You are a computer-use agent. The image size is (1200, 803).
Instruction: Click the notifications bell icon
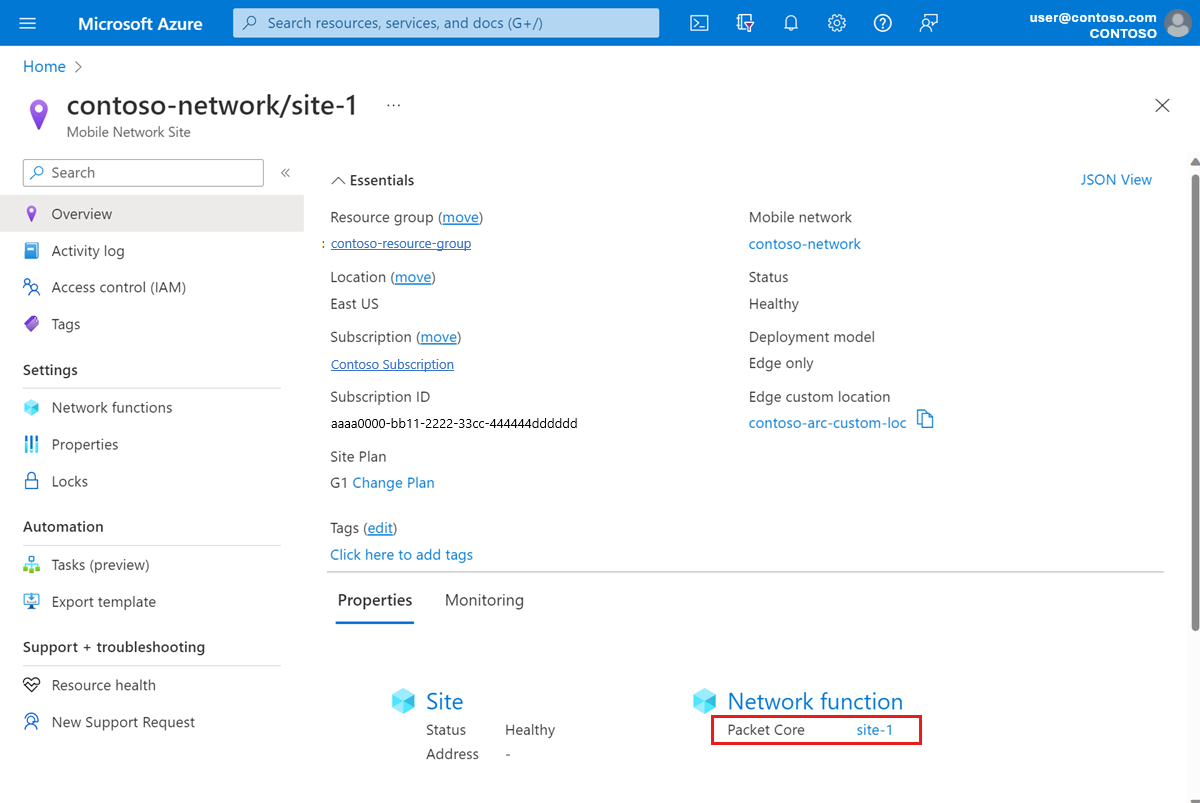coord(791,22)
